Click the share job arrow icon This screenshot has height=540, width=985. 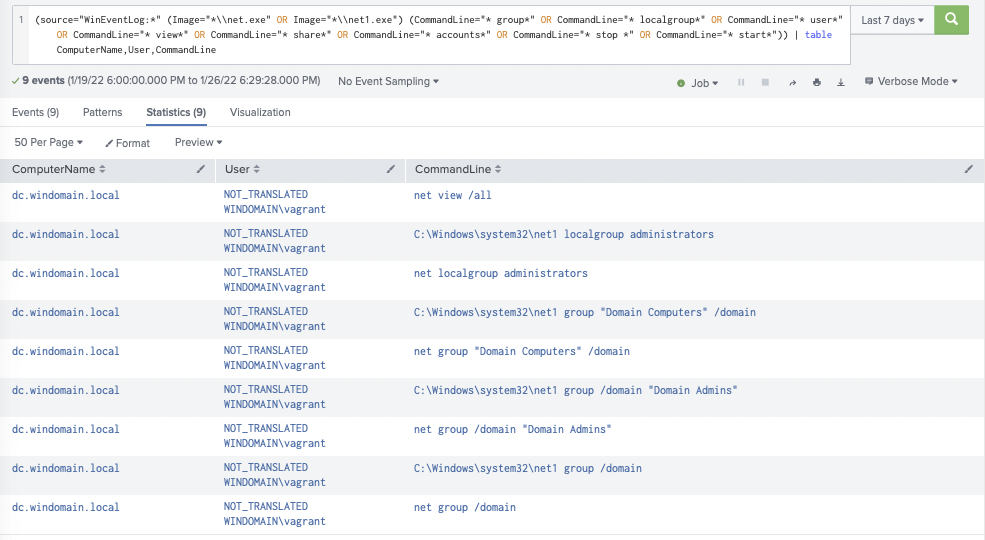792,82
